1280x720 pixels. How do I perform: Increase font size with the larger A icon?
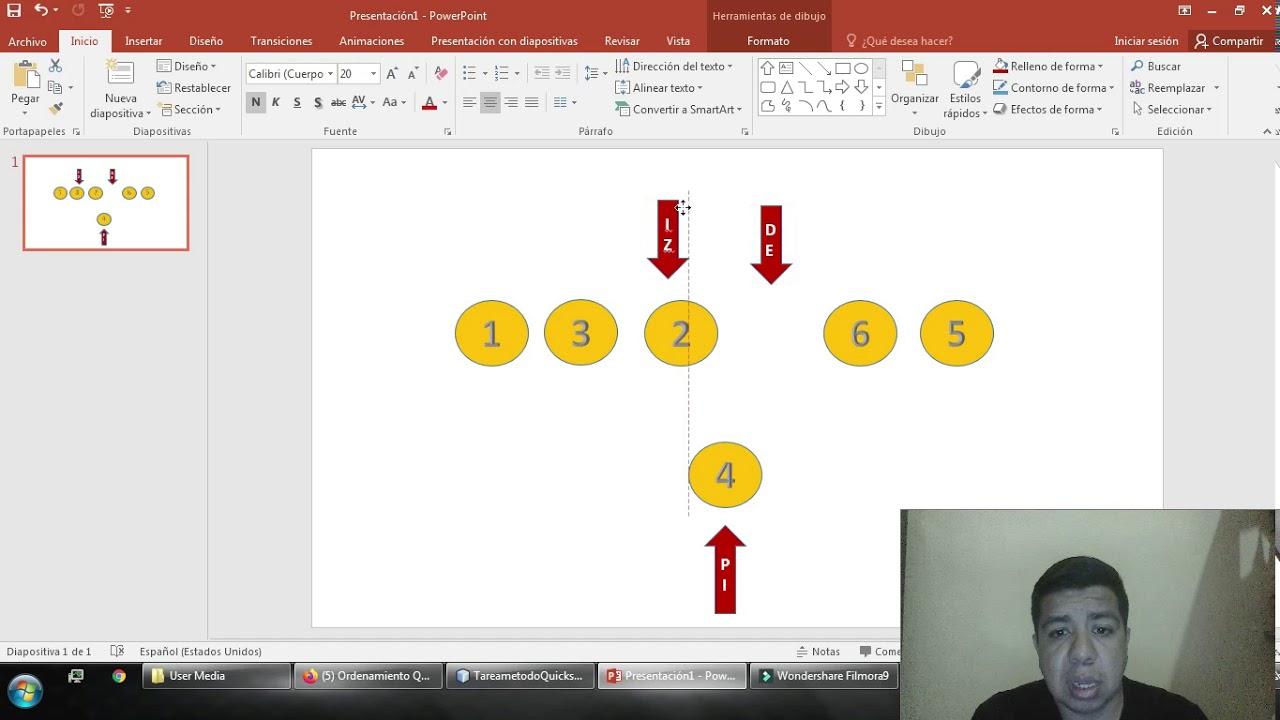pos(392,74)
